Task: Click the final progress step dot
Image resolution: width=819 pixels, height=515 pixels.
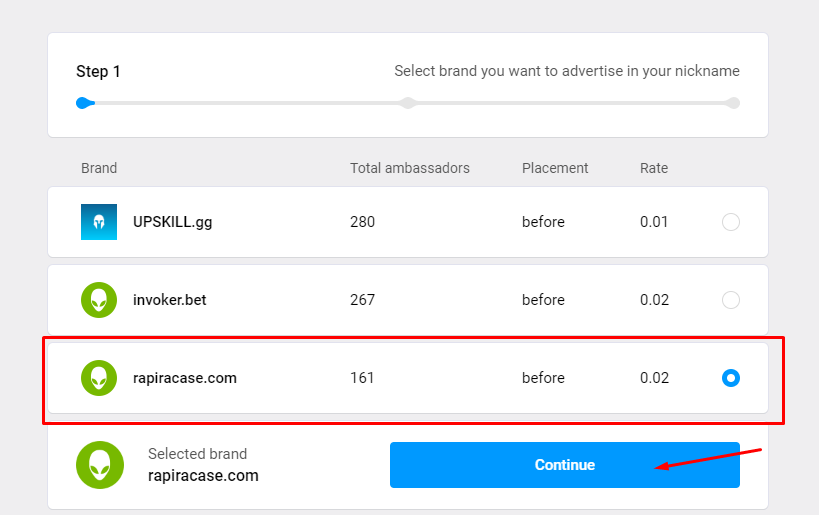Action: click(x=733, y=103)
